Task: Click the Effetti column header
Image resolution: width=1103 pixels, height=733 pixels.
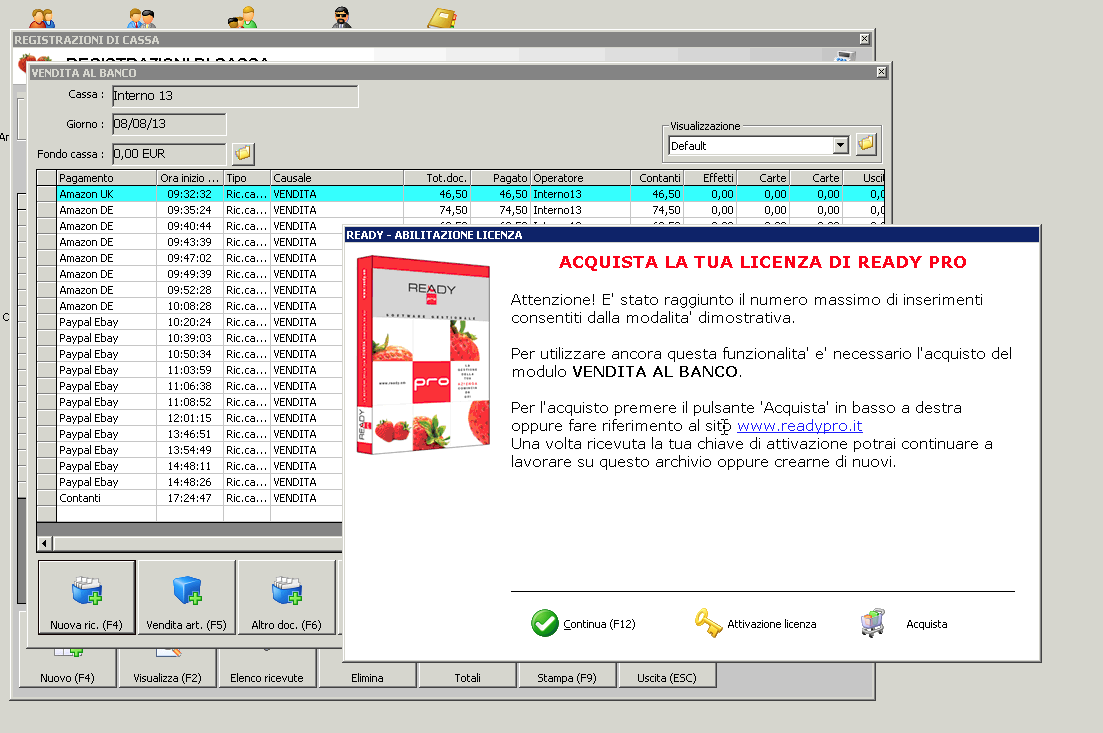Action: tap(710, 178)
